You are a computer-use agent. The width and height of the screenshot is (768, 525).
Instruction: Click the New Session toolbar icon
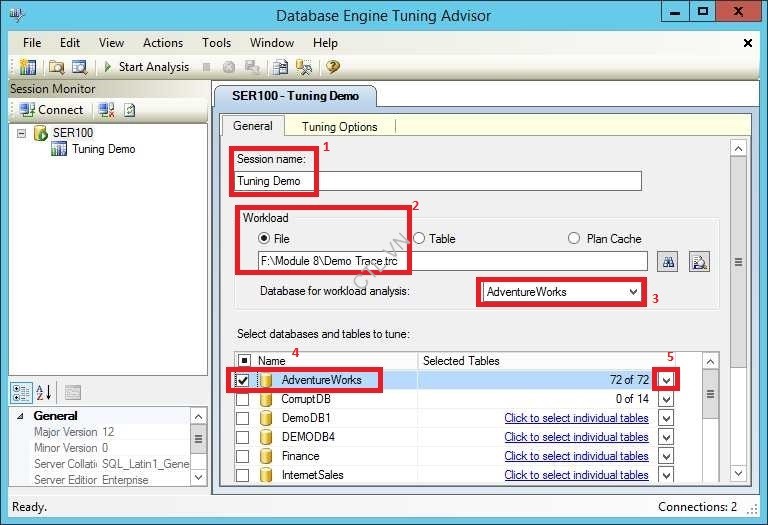(27, 67)
